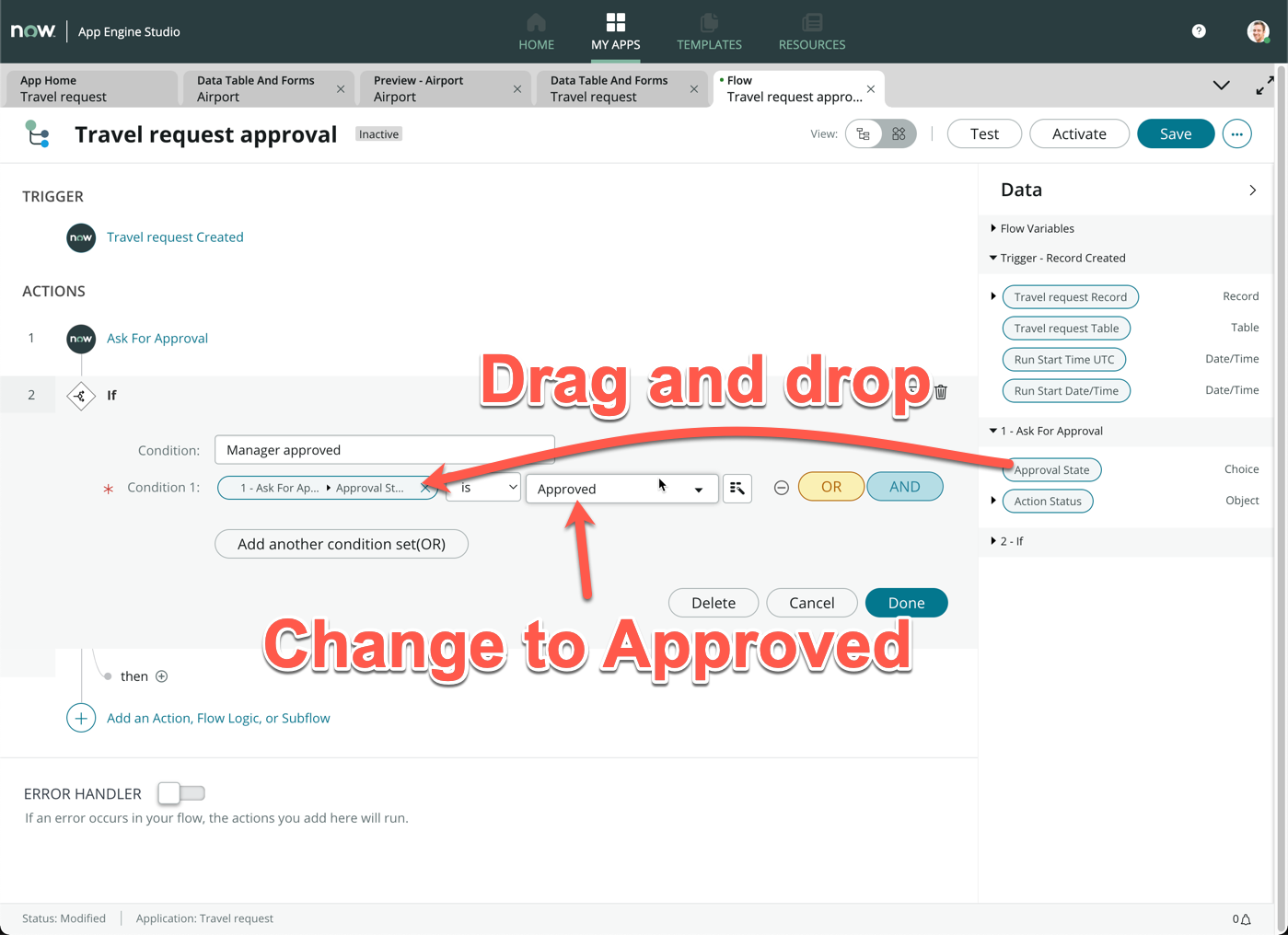The width and height of the screenshot is (1288, 935).
Task: Open the tab list chevron dropdown
Action: tap(1222, 86)
